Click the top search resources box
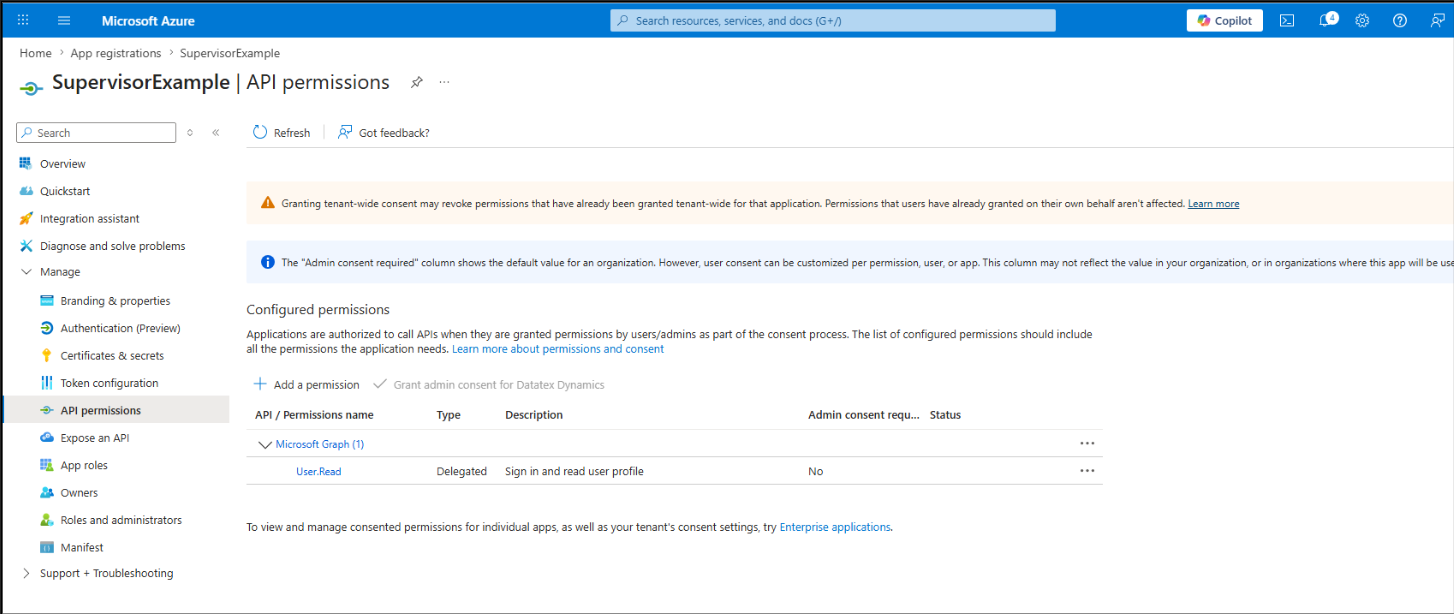 (833, 20)
